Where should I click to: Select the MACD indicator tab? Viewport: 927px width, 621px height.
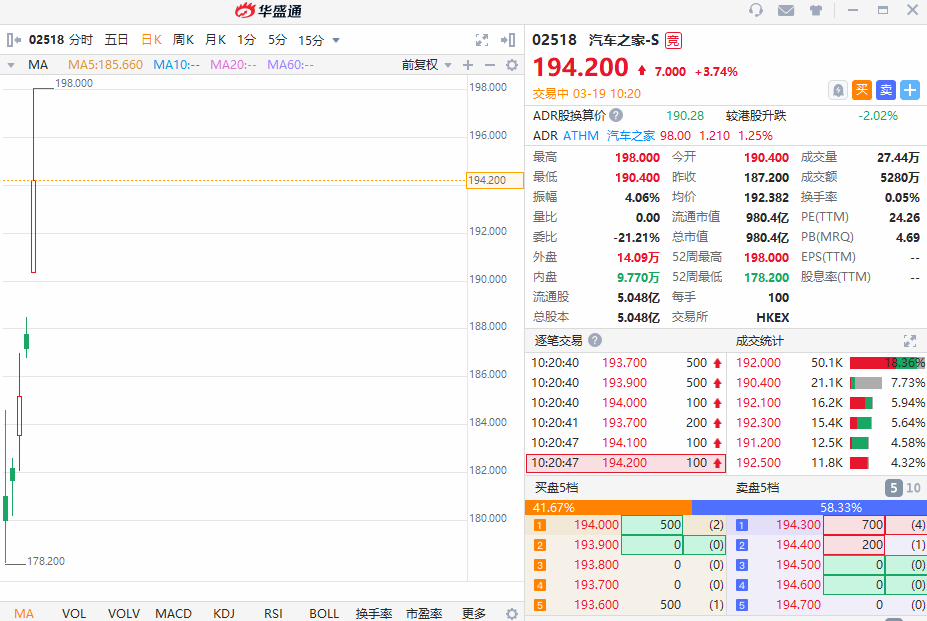pos(173,613)
